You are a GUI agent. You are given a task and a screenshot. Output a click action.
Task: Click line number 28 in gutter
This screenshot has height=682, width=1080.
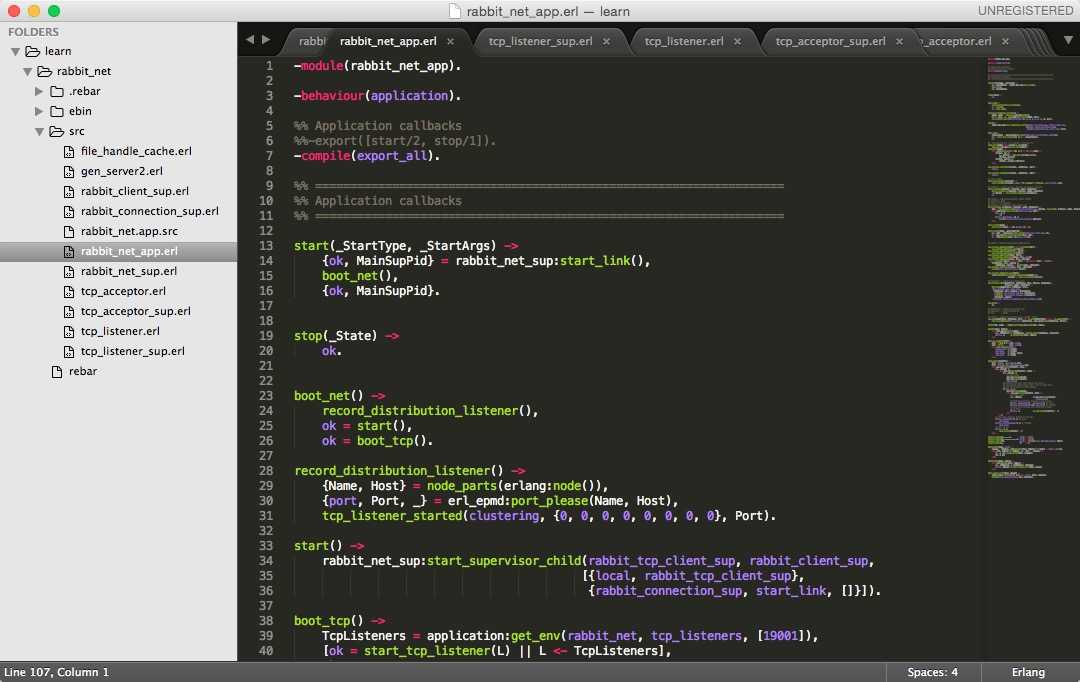(x=266, y=471)
